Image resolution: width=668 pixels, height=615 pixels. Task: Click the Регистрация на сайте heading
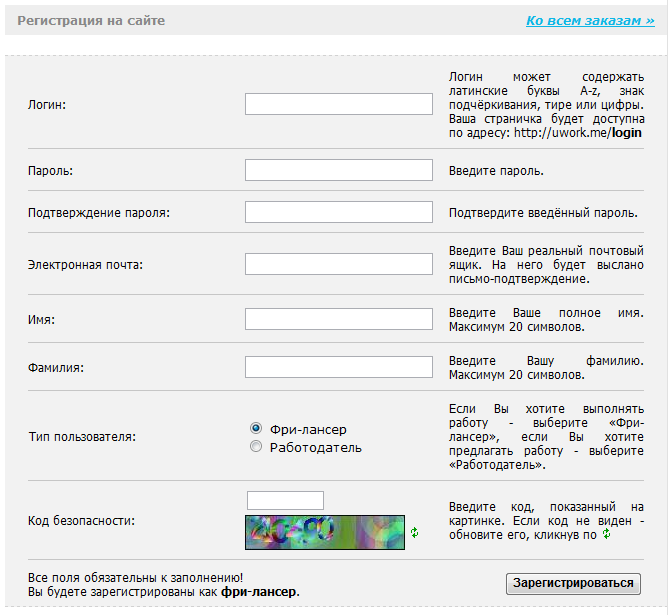point(91,21)
